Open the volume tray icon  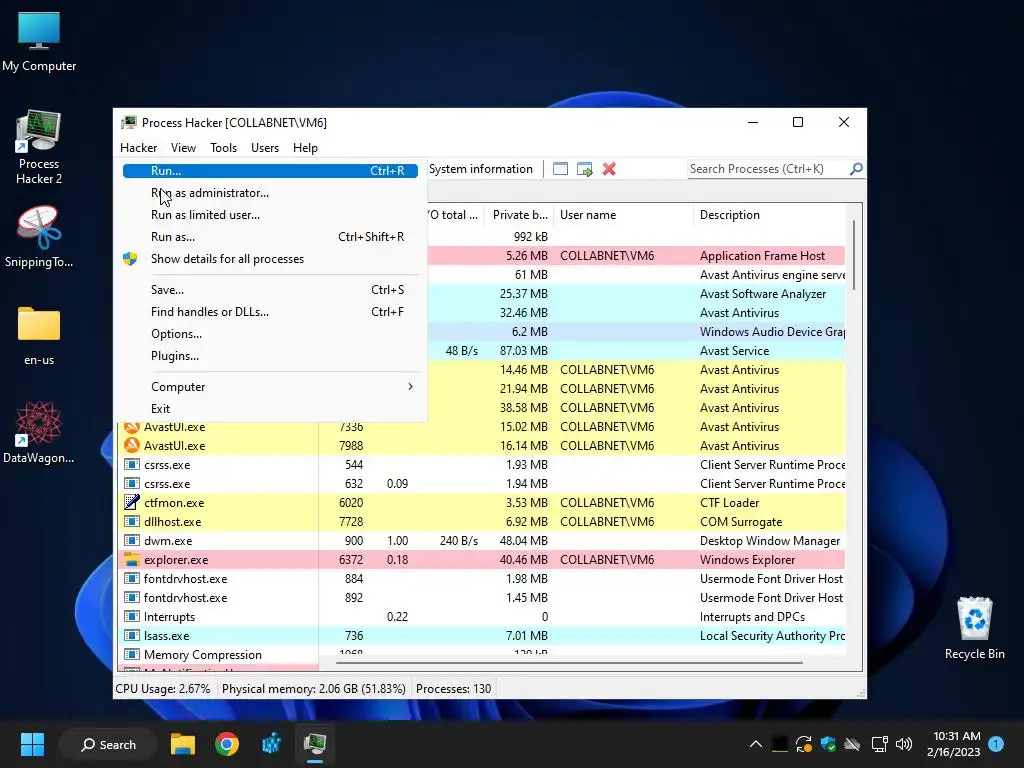click(x=904, y=744)
